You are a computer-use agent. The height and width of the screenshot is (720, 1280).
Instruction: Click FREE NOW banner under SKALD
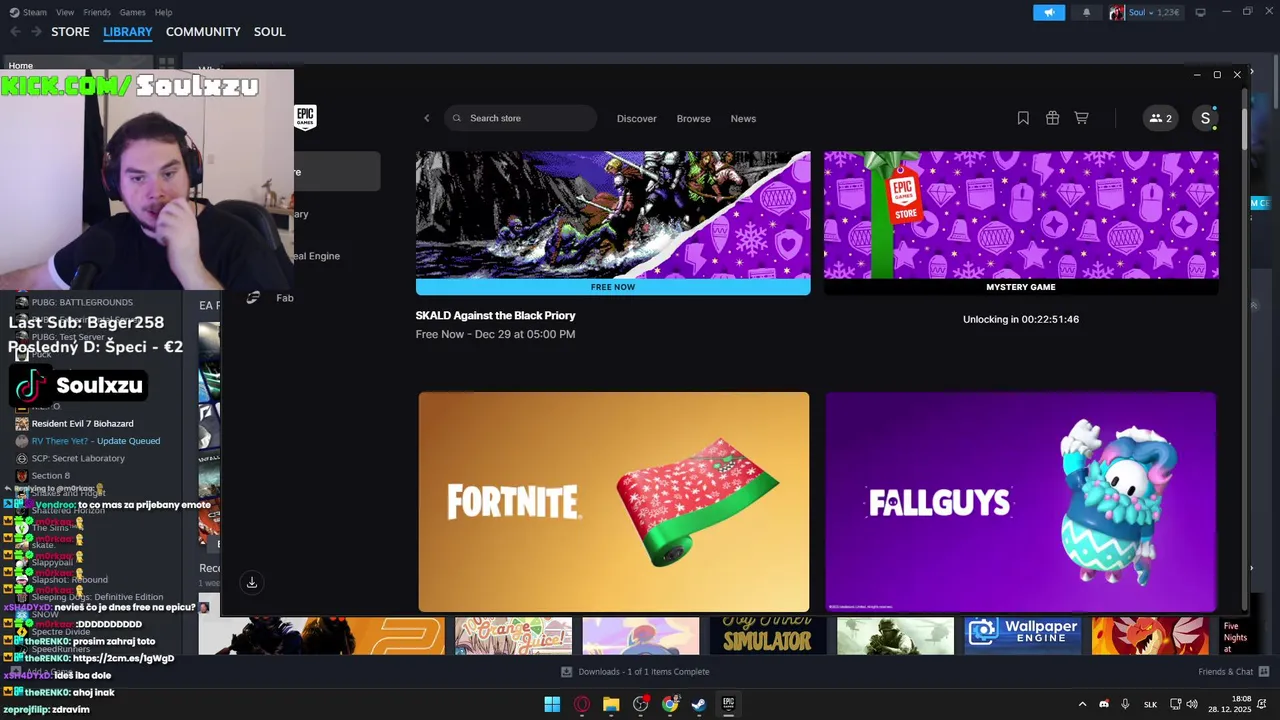pos(613,287)
